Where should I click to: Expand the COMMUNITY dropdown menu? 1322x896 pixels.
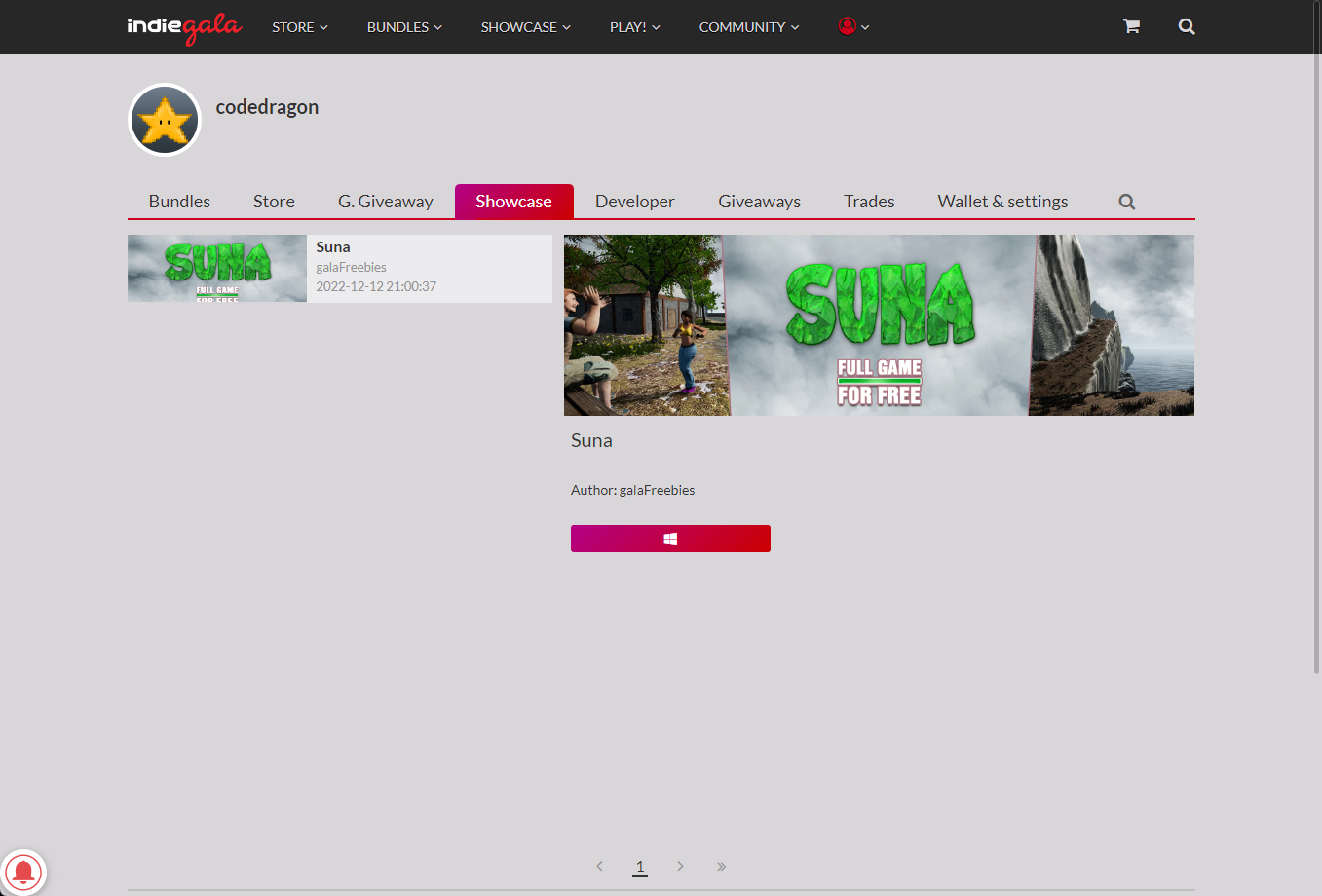[749, 27]
